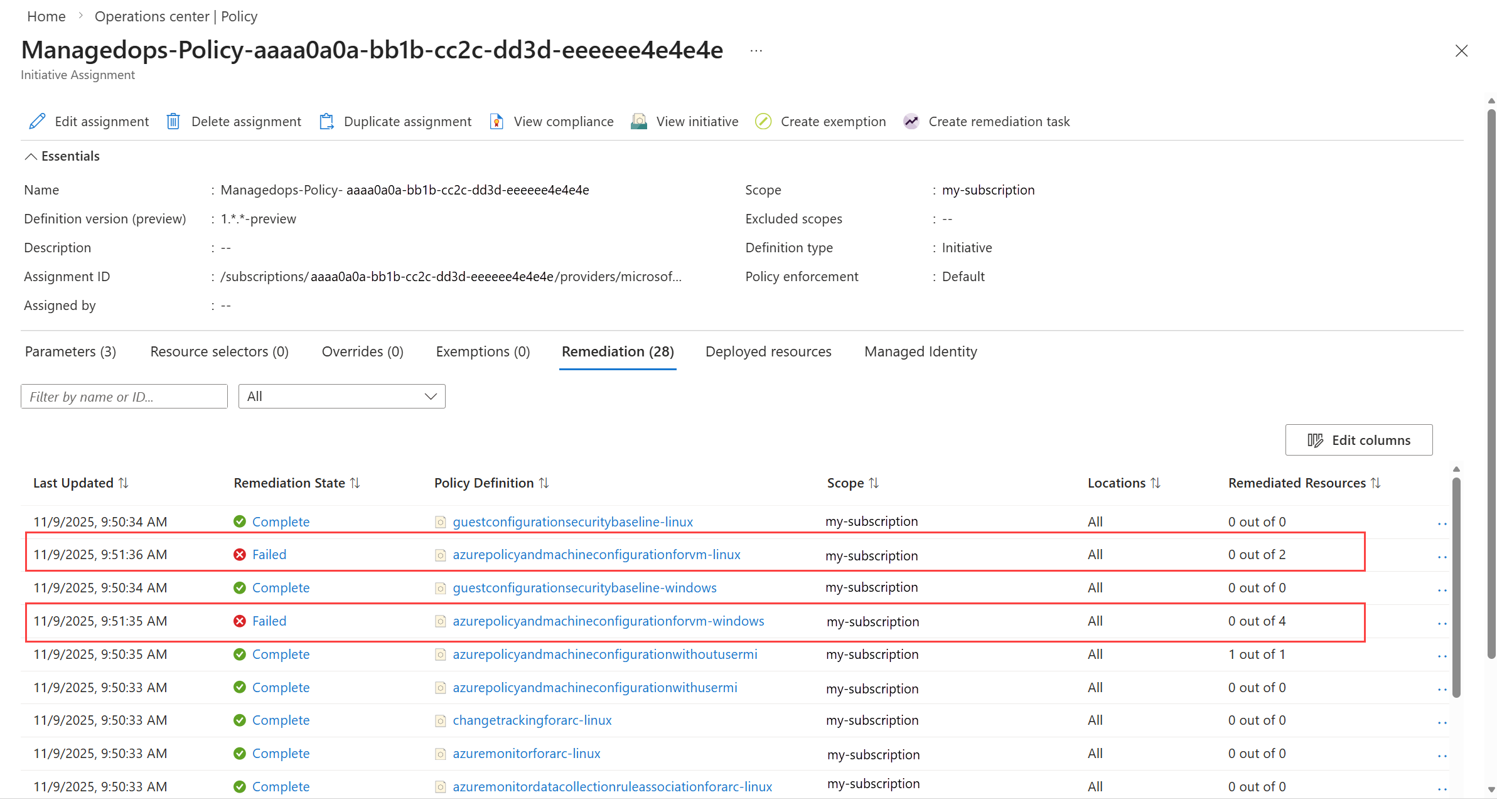
Task: Click the Edit assignment pencil icon
Action: 38,121
